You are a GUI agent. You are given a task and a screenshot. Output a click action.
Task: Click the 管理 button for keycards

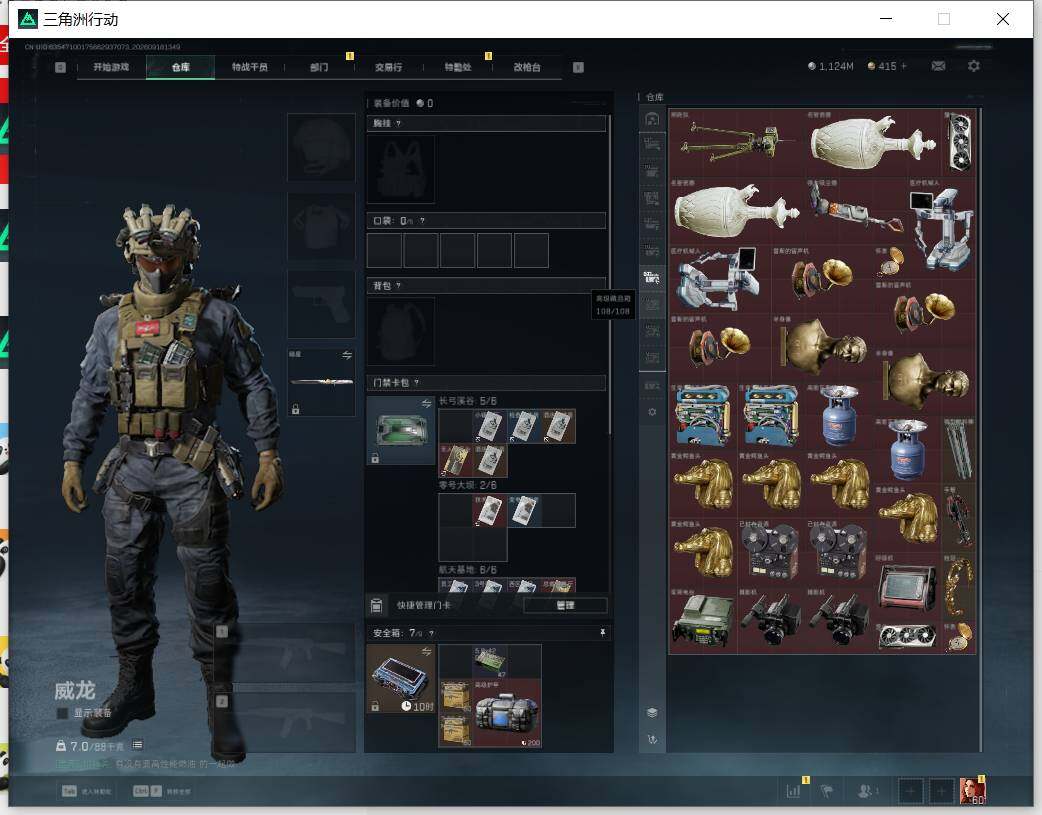tap(565, 605)
